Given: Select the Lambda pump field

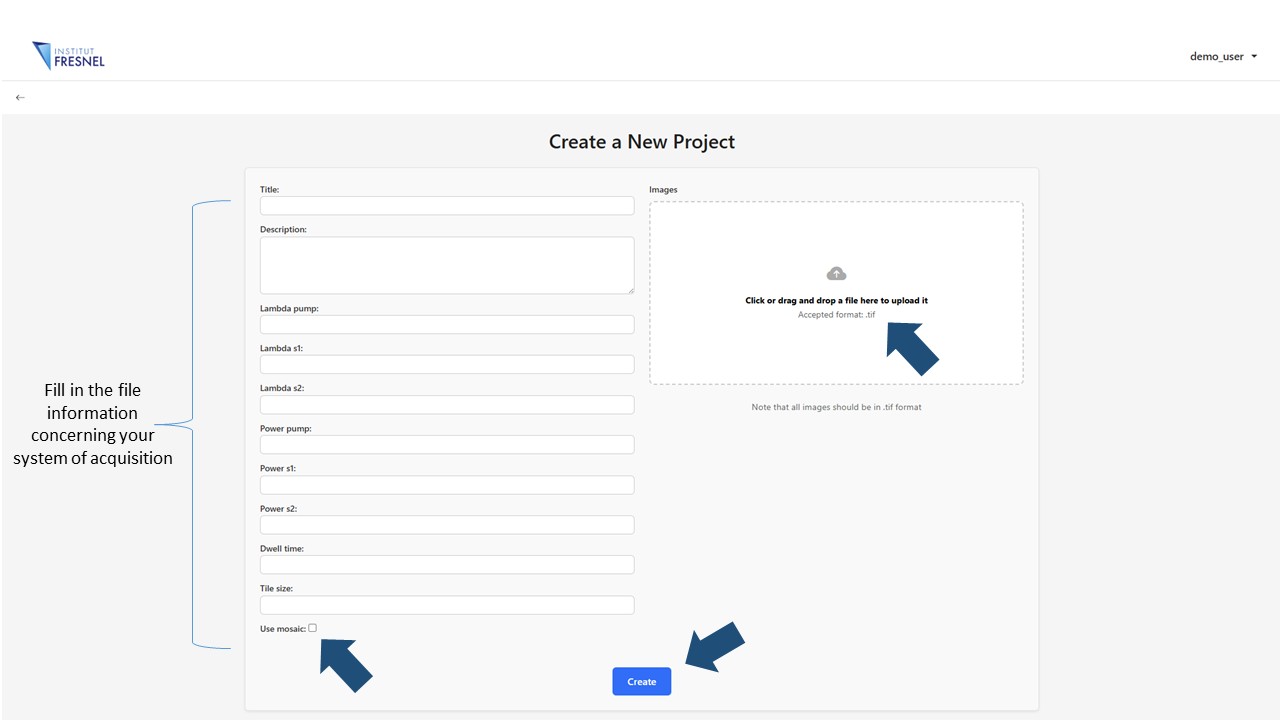Looking at the screenshot, I should click(447, 324).
